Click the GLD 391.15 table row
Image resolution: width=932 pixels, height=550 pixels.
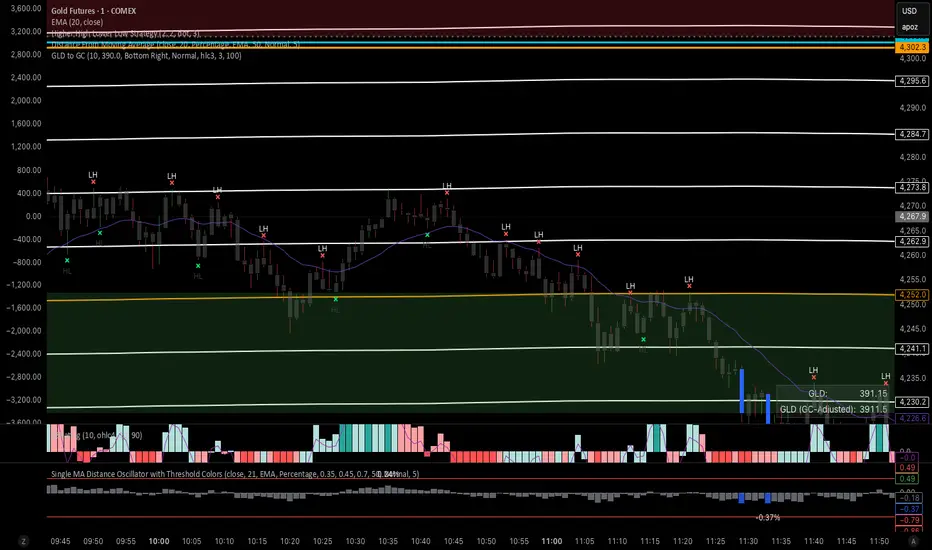point(835,394)
